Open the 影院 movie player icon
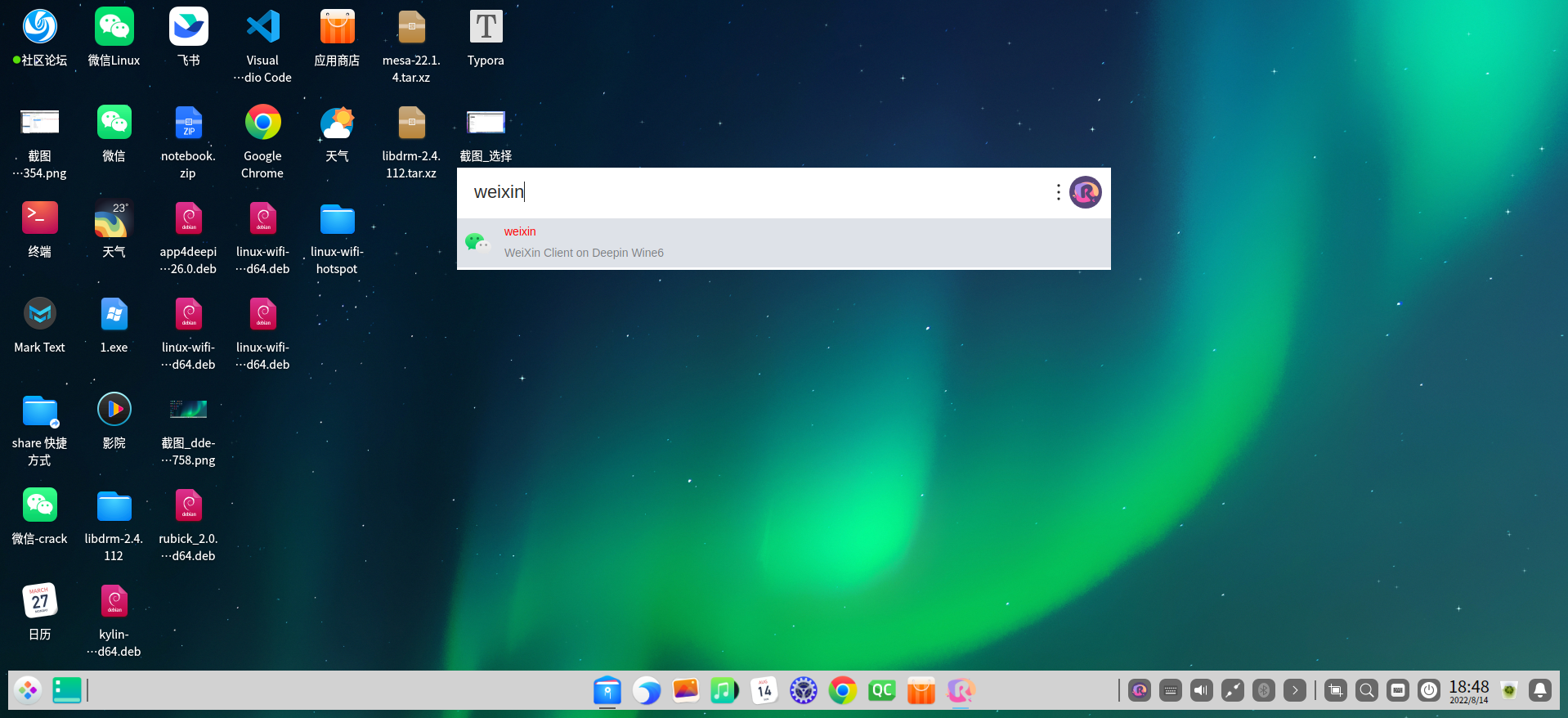The height and width of the screenshot is (718, 1568). [114, 420]
